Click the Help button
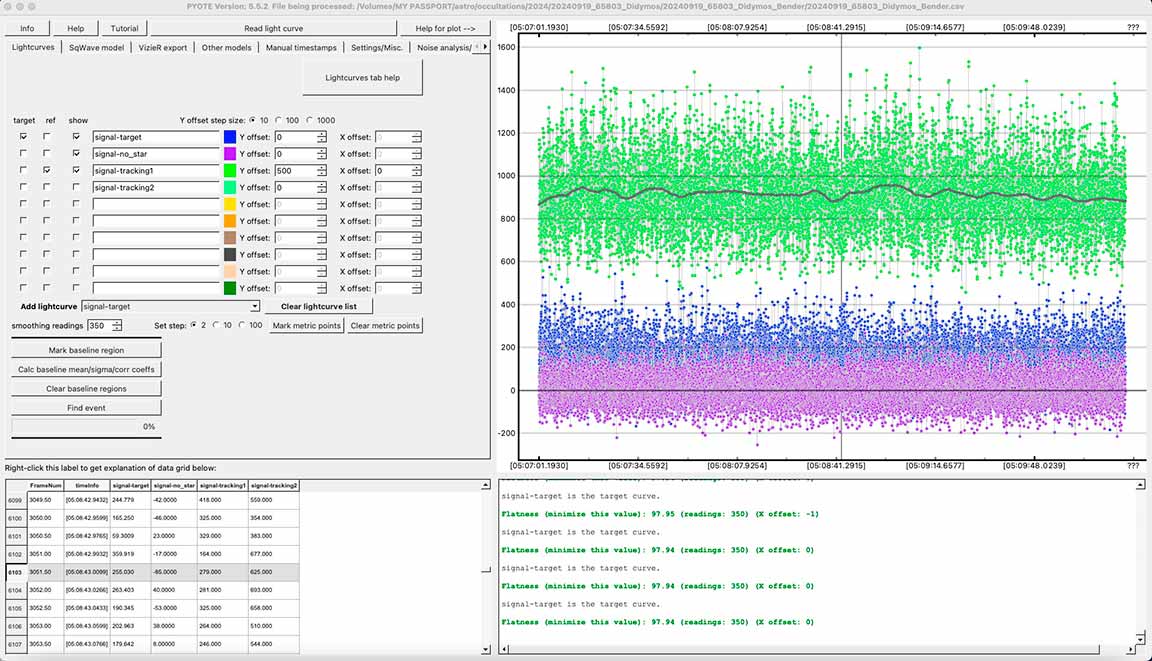Screen dimensions: 1152x661 point(76,29)
